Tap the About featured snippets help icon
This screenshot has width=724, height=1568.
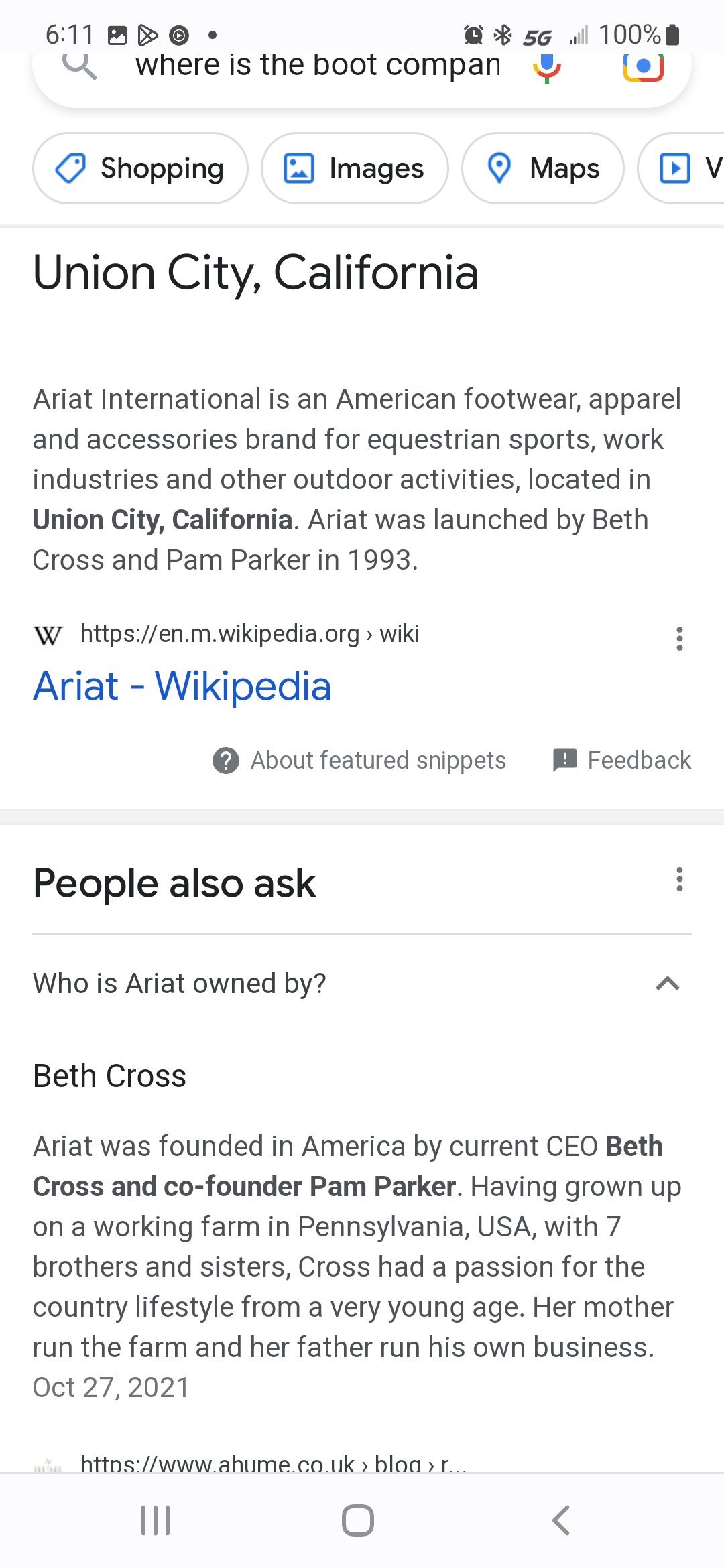point(226,761)
